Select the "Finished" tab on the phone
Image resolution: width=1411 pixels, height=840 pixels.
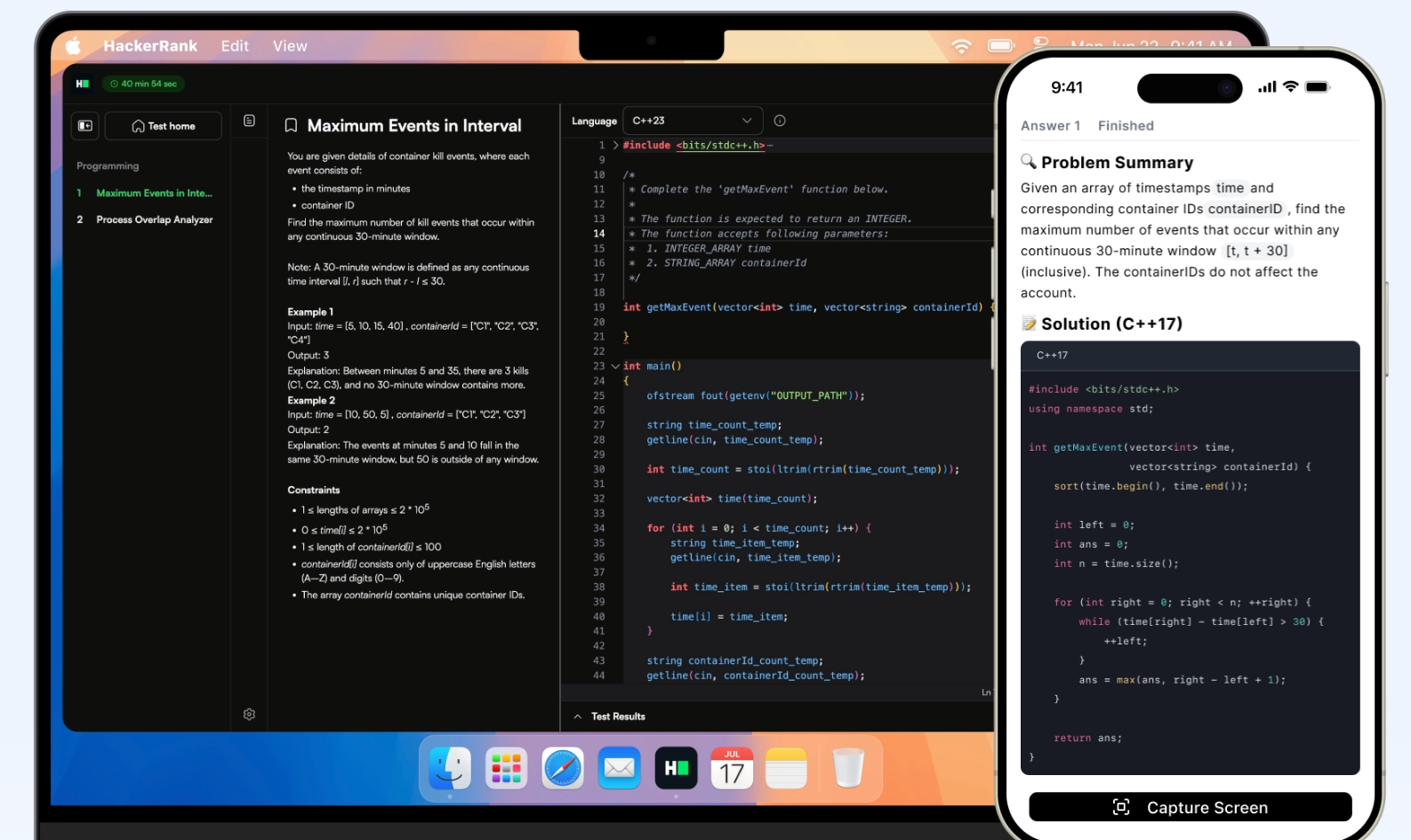[1126, 126]
